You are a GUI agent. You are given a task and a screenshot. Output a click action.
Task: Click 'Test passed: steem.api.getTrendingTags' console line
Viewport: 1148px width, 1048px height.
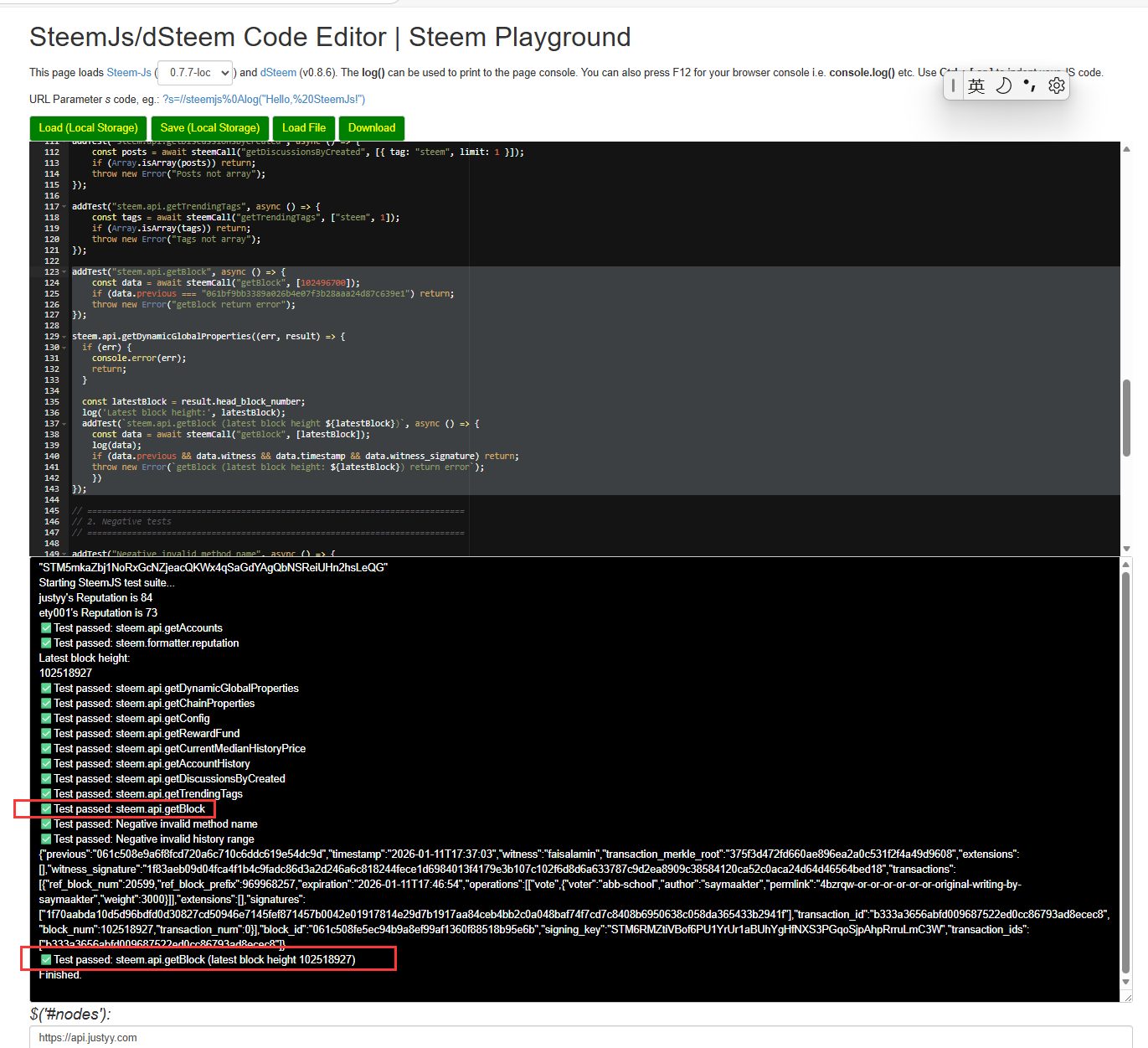click(142, 794)
